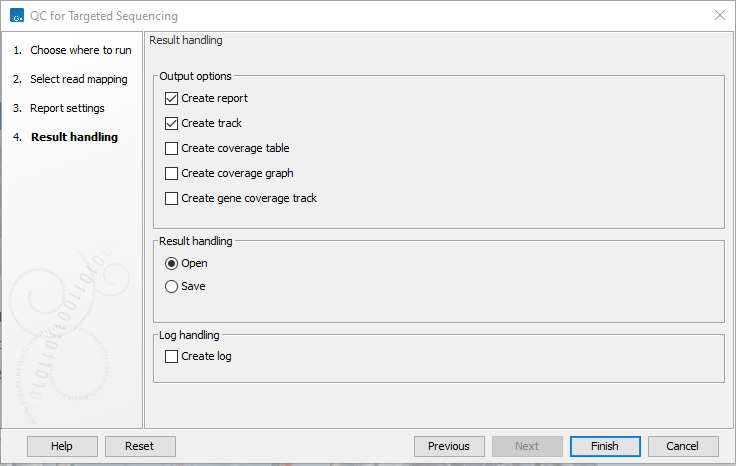Select the Result handling step
The width and height of the screenshot is (736, 466).
(74, 137)
